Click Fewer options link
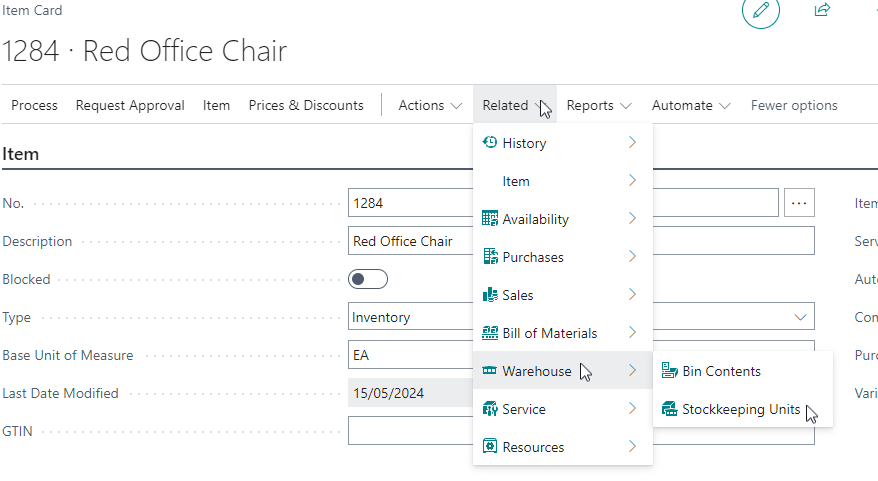The image size is (878, 481). pos(794,105)
